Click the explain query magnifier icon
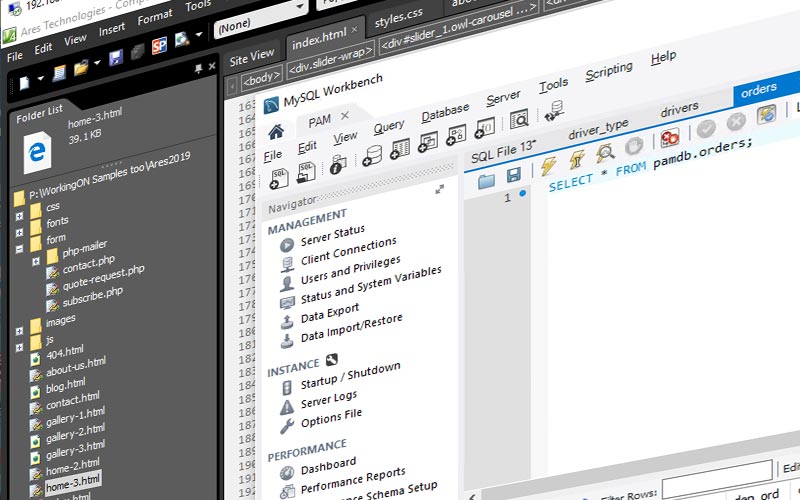Screen dimensions: 800x500 click(605, 153)
